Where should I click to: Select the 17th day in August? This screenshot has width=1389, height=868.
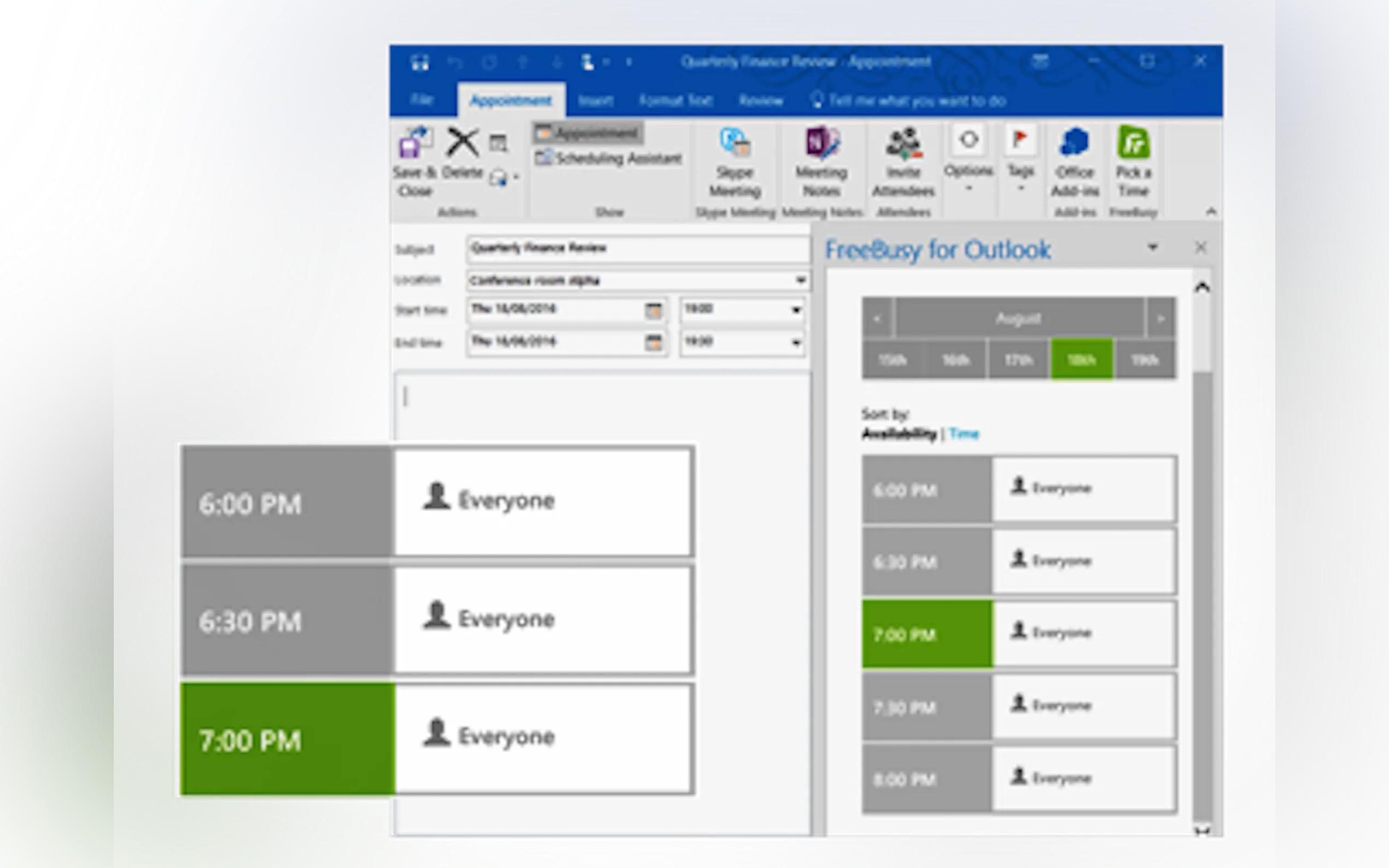(x=1018, y=360)
